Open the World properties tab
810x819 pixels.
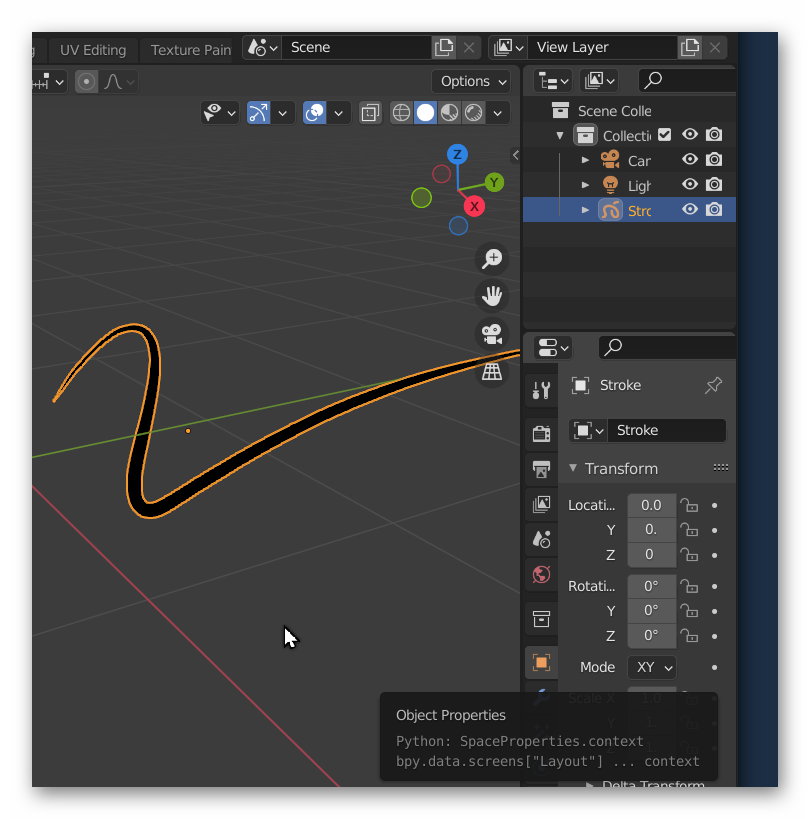(542, 575)
